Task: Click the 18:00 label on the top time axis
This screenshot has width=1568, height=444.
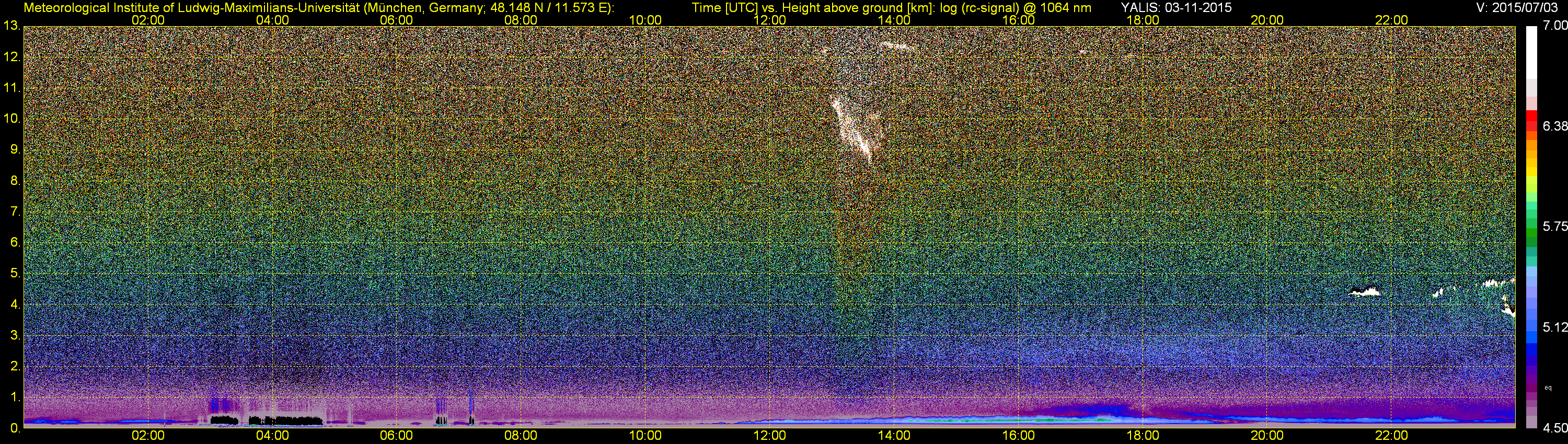Action: [x=1143, y=20]
